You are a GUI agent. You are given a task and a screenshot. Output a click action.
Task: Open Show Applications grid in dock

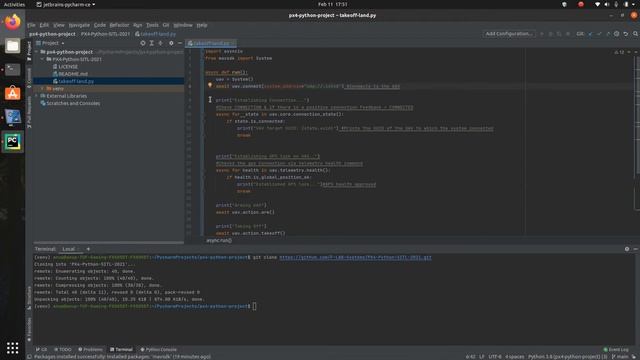pos(13,348)
